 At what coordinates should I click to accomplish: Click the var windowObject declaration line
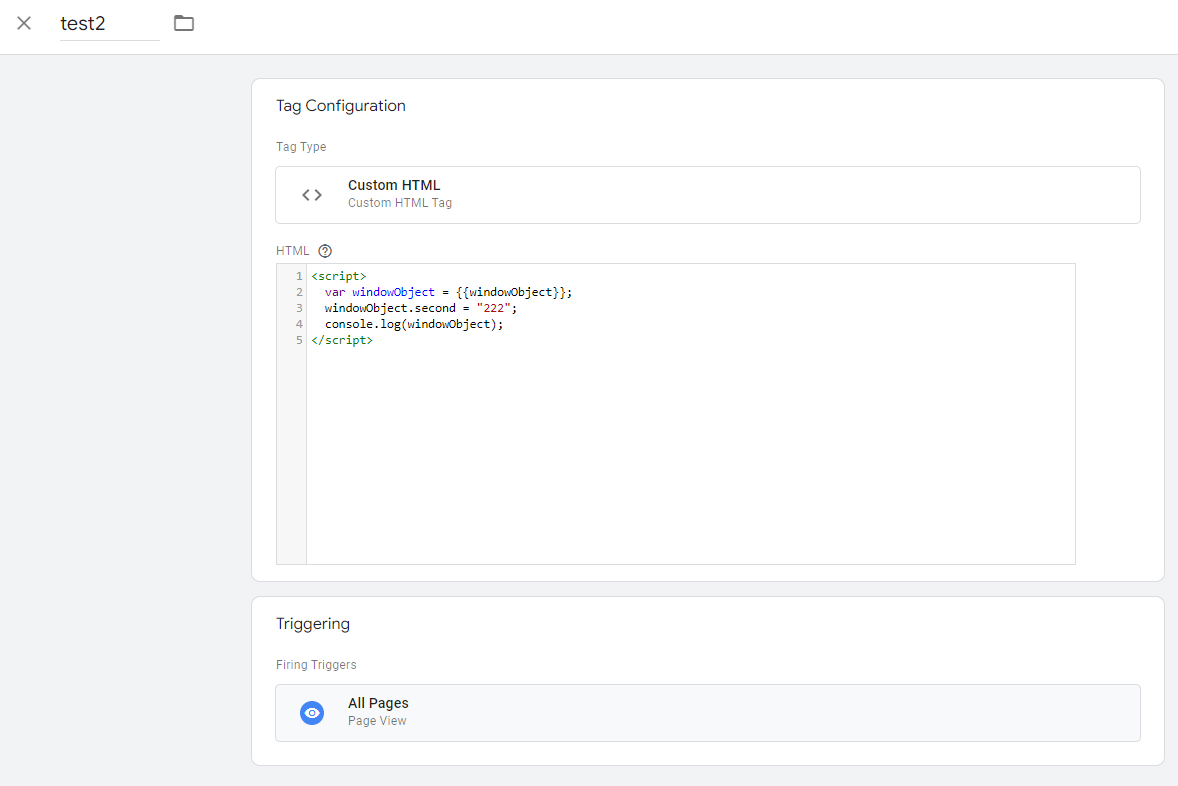point(449,292)
